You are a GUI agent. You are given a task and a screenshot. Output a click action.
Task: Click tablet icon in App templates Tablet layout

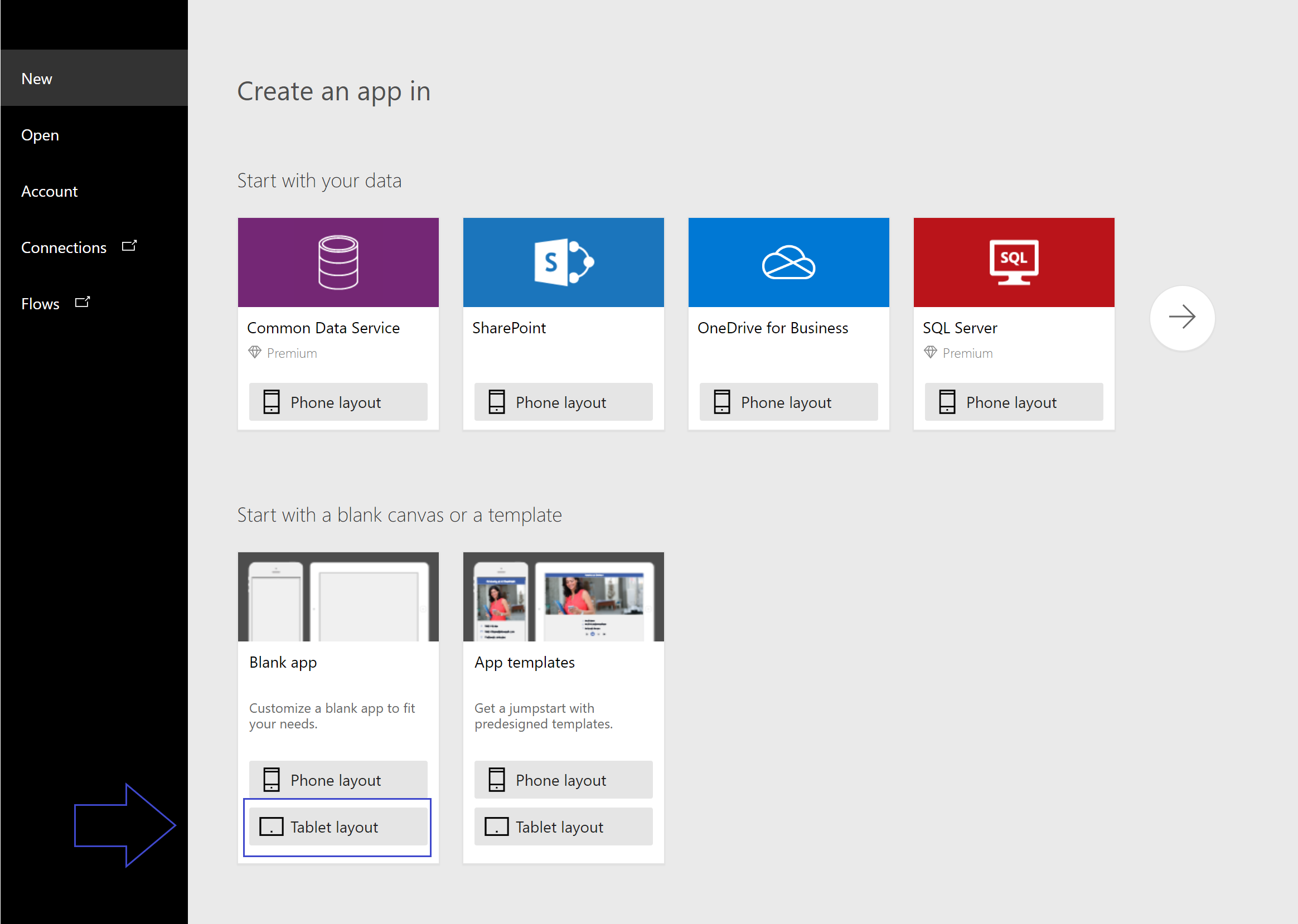[496, 826]
